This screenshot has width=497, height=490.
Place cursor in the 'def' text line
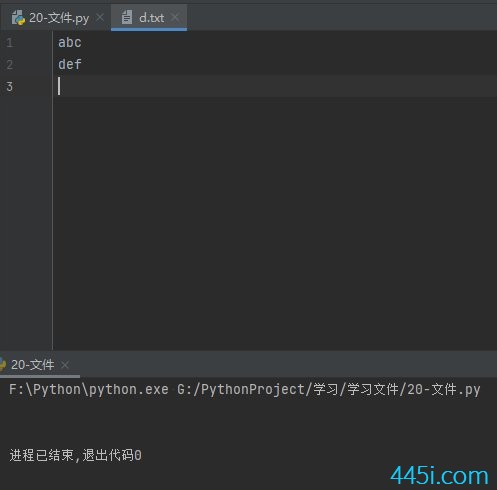click(x=70, y=64)
